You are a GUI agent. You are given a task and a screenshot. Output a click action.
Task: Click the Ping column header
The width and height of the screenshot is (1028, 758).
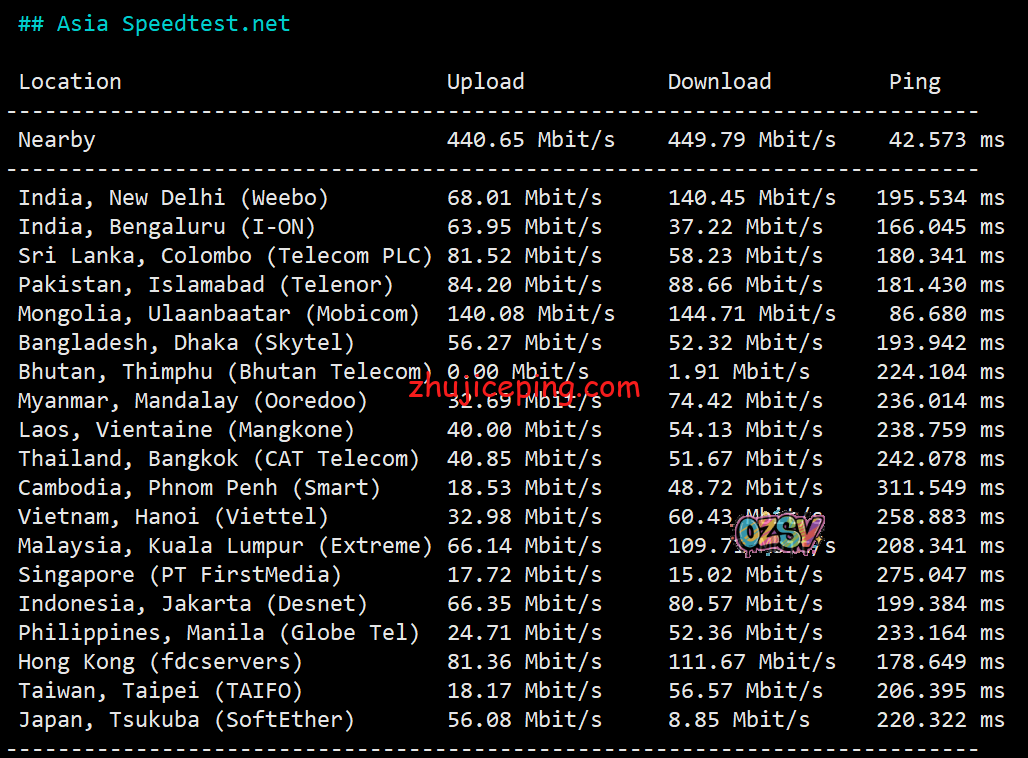pos(914,82)
